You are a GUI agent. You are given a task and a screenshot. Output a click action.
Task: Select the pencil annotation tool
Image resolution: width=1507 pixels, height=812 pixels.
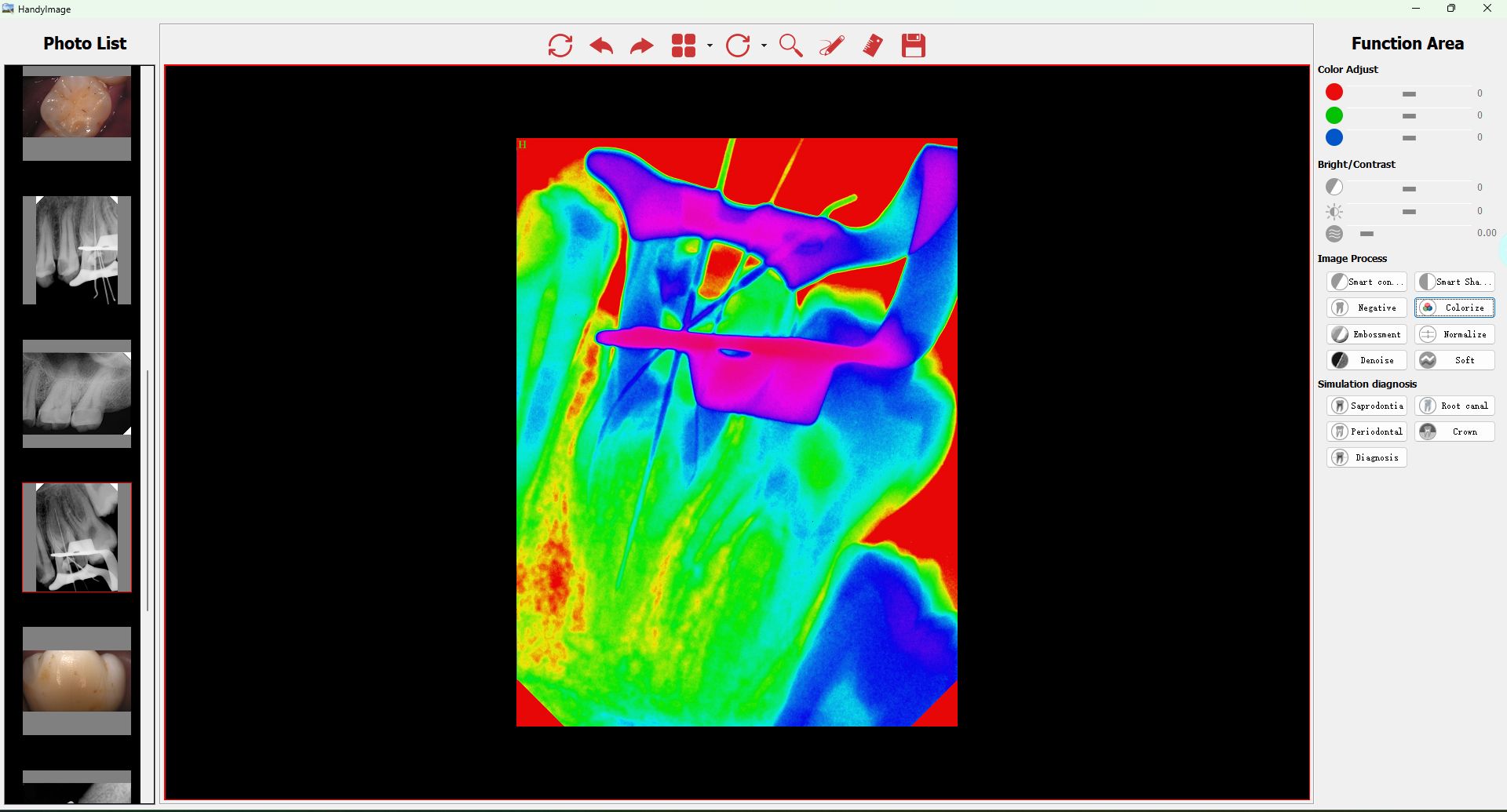[x=831, y=46]
